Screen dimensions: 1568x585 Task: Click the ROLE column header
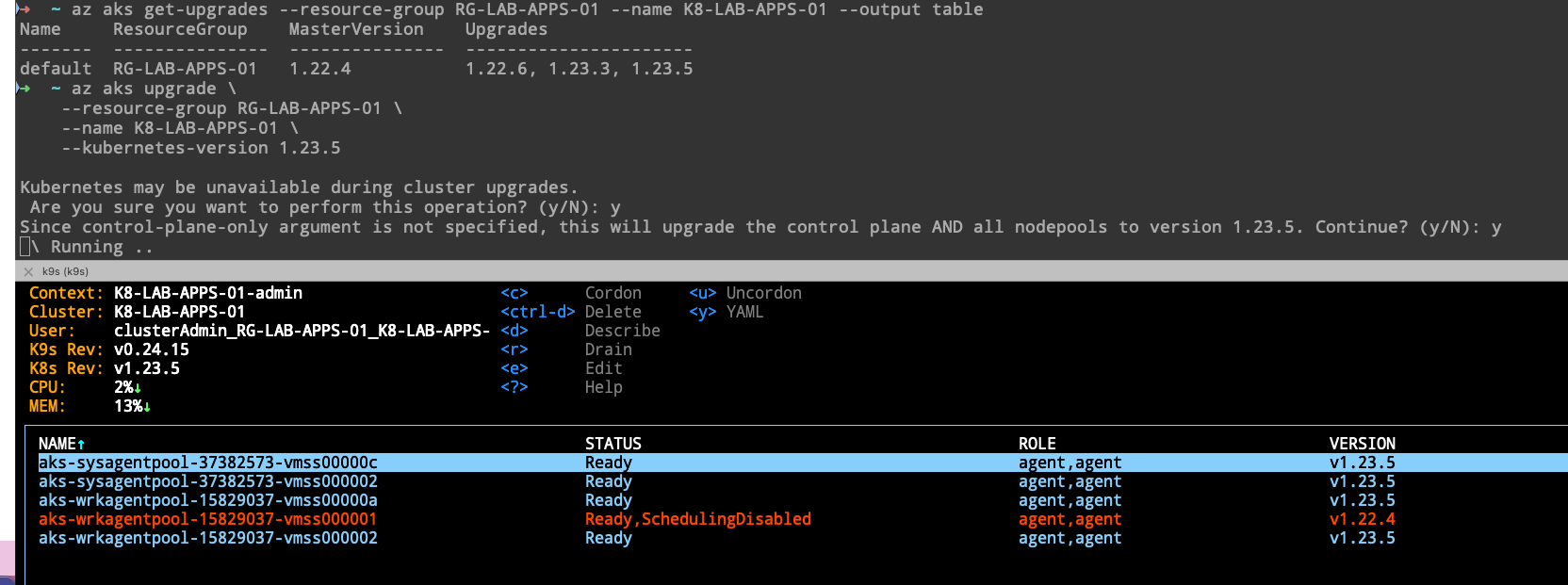click(1037, 444)
